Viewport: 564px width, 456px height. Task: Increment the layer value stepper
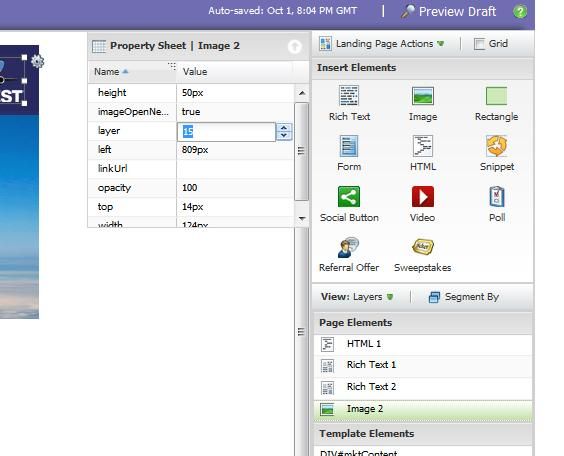(284, 128)
